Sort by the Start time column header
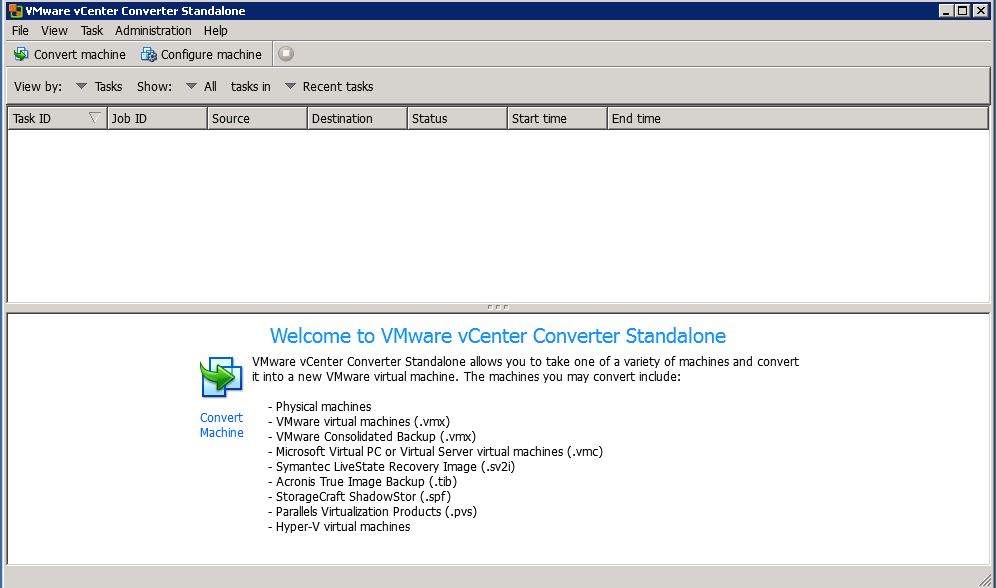 pos(557,119)
